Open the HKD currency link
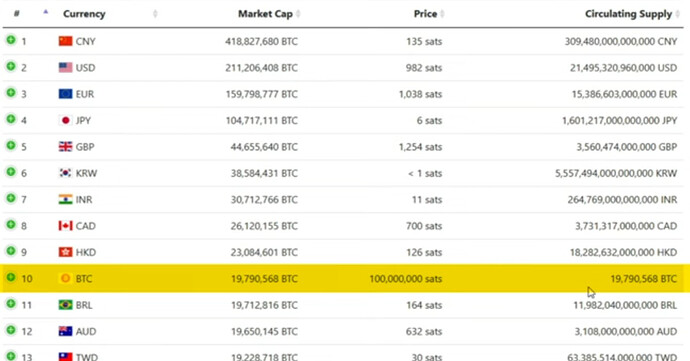This screenshot has width=690, height=361. pos(85,252)
